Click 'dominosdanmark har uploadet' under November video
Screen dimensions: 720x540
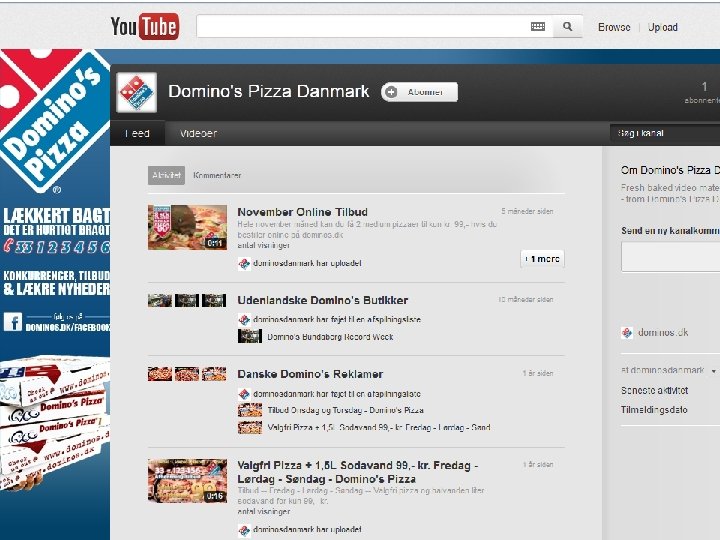307,264
